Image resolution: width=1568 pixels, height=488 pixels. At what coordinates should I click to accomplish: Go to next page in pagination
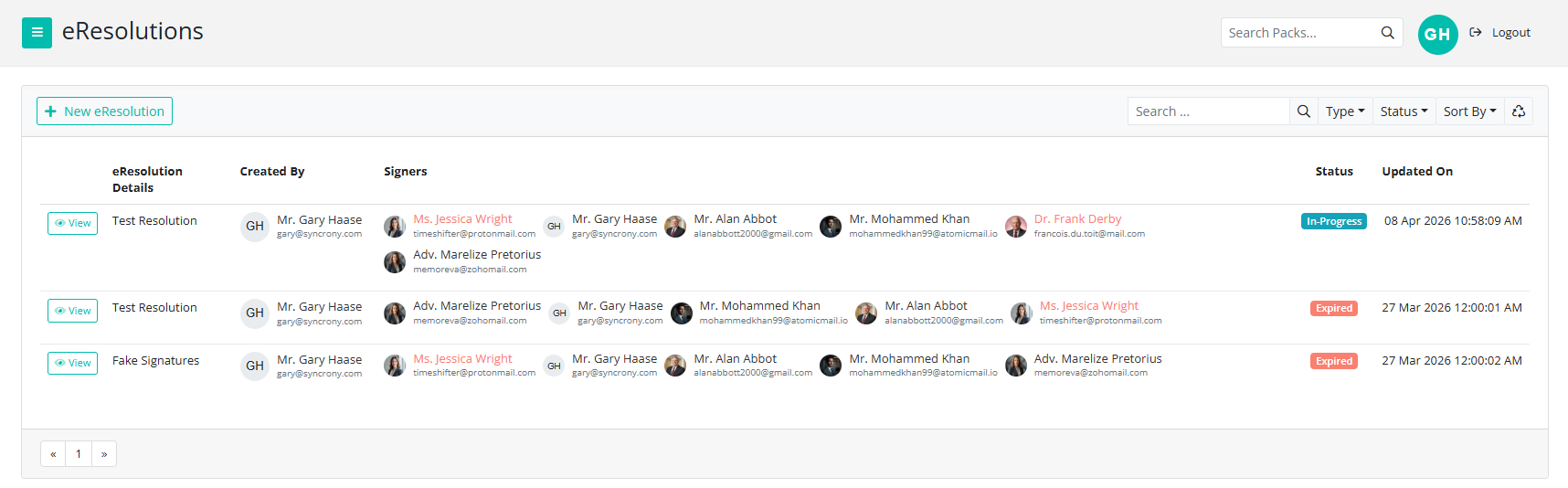tap(104, 454)
